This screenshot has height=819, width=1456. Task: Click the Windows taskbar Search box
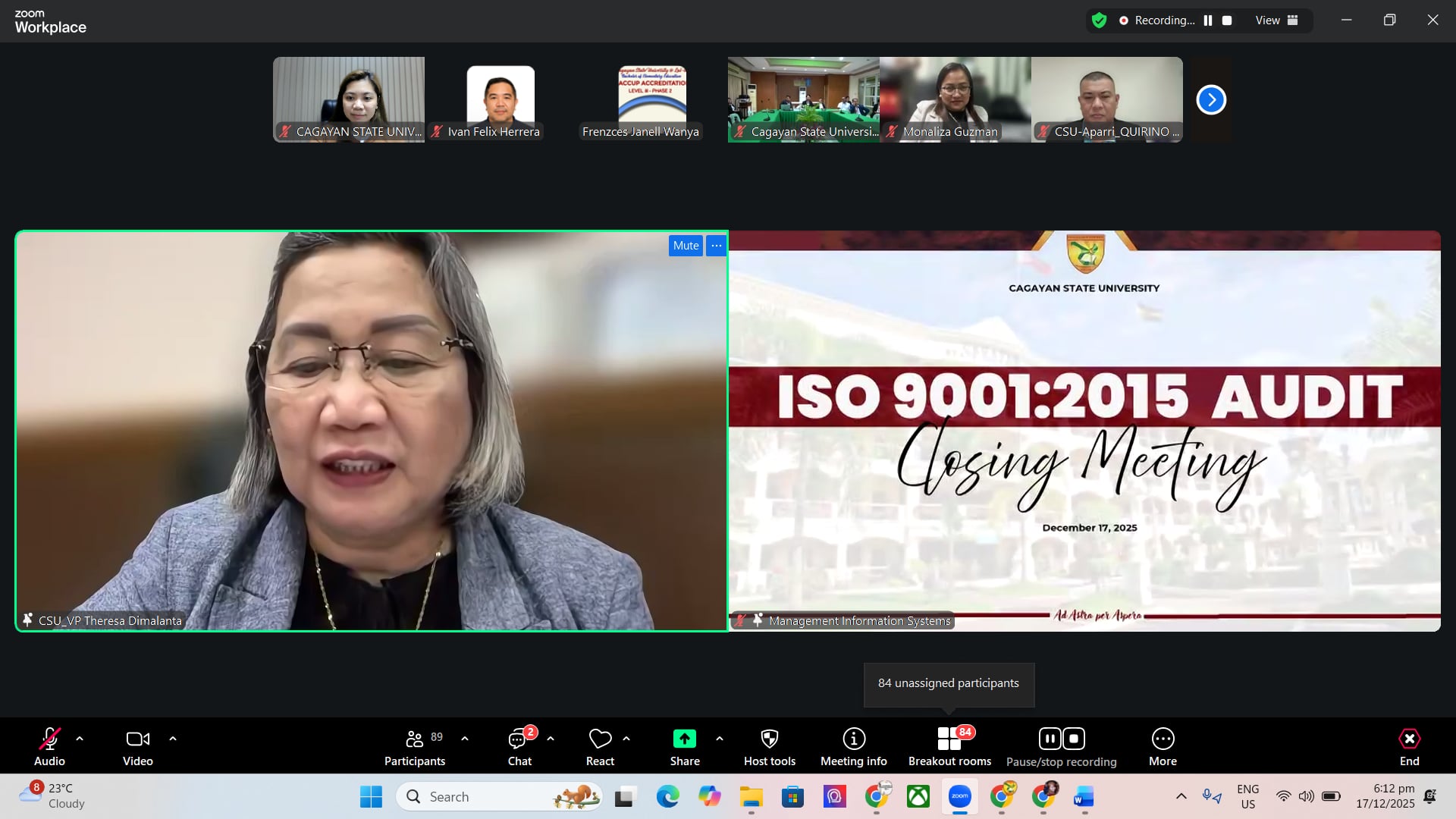485,797
